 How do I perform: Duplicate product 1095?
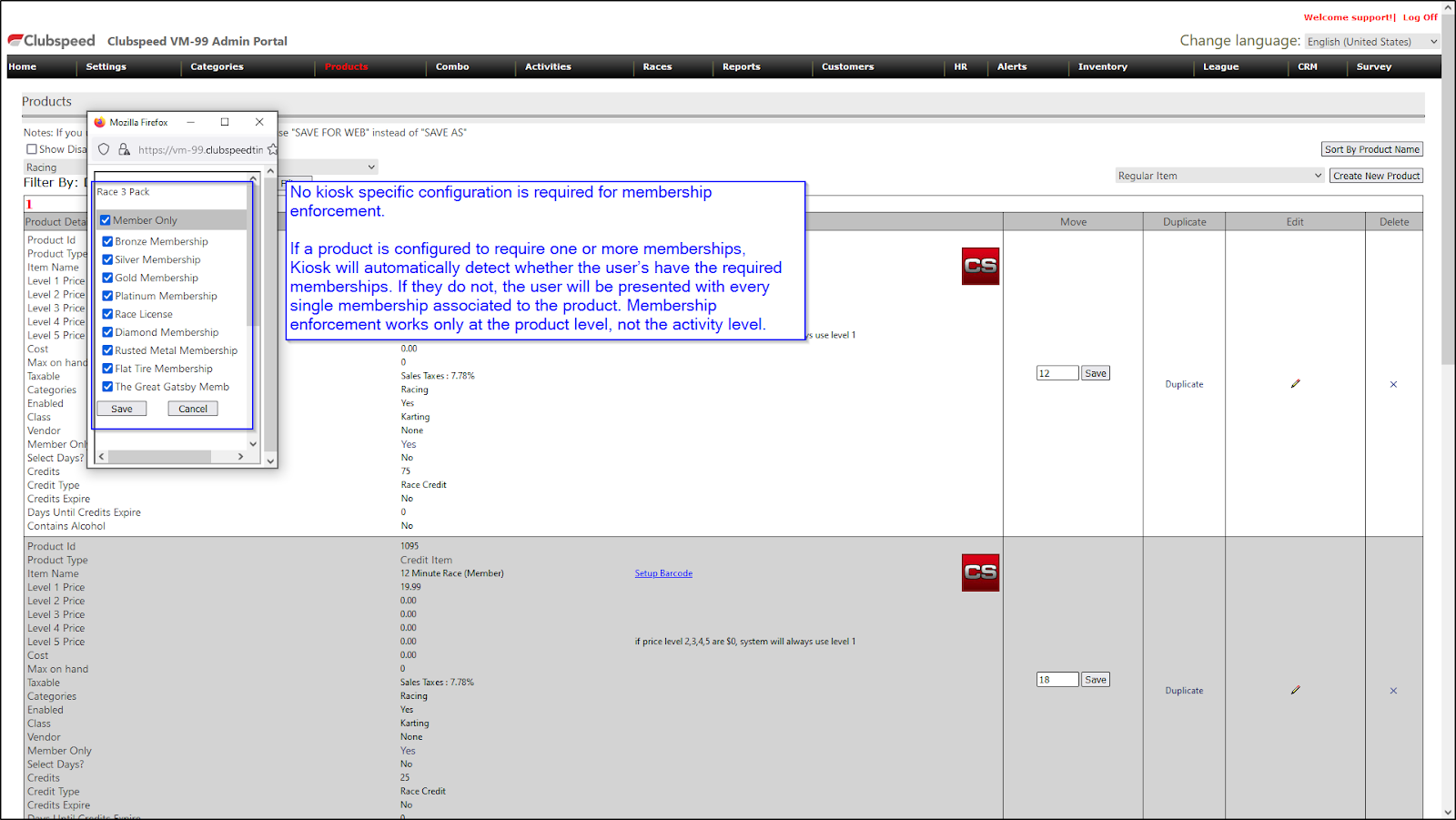1184,691
